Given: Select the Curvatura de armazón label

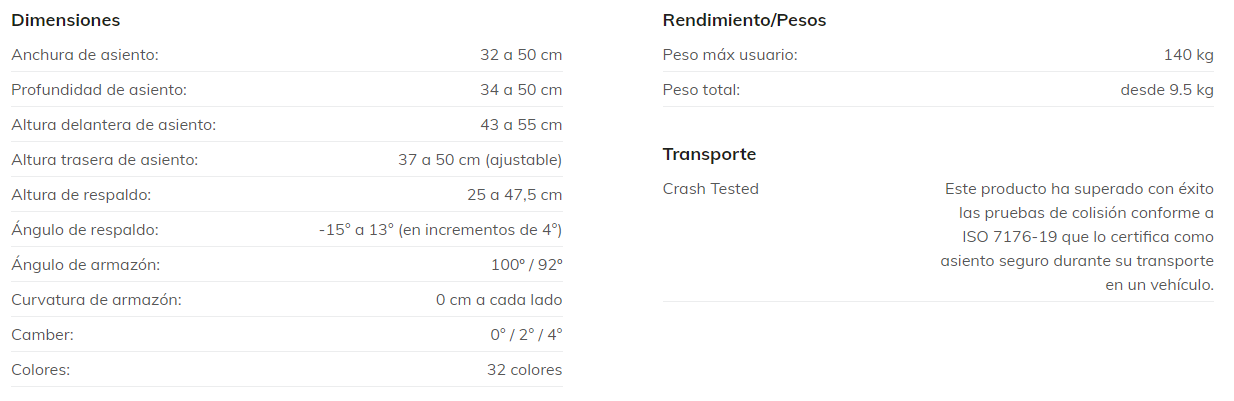Looking at the screenshot, I should (x=96, y=300).
